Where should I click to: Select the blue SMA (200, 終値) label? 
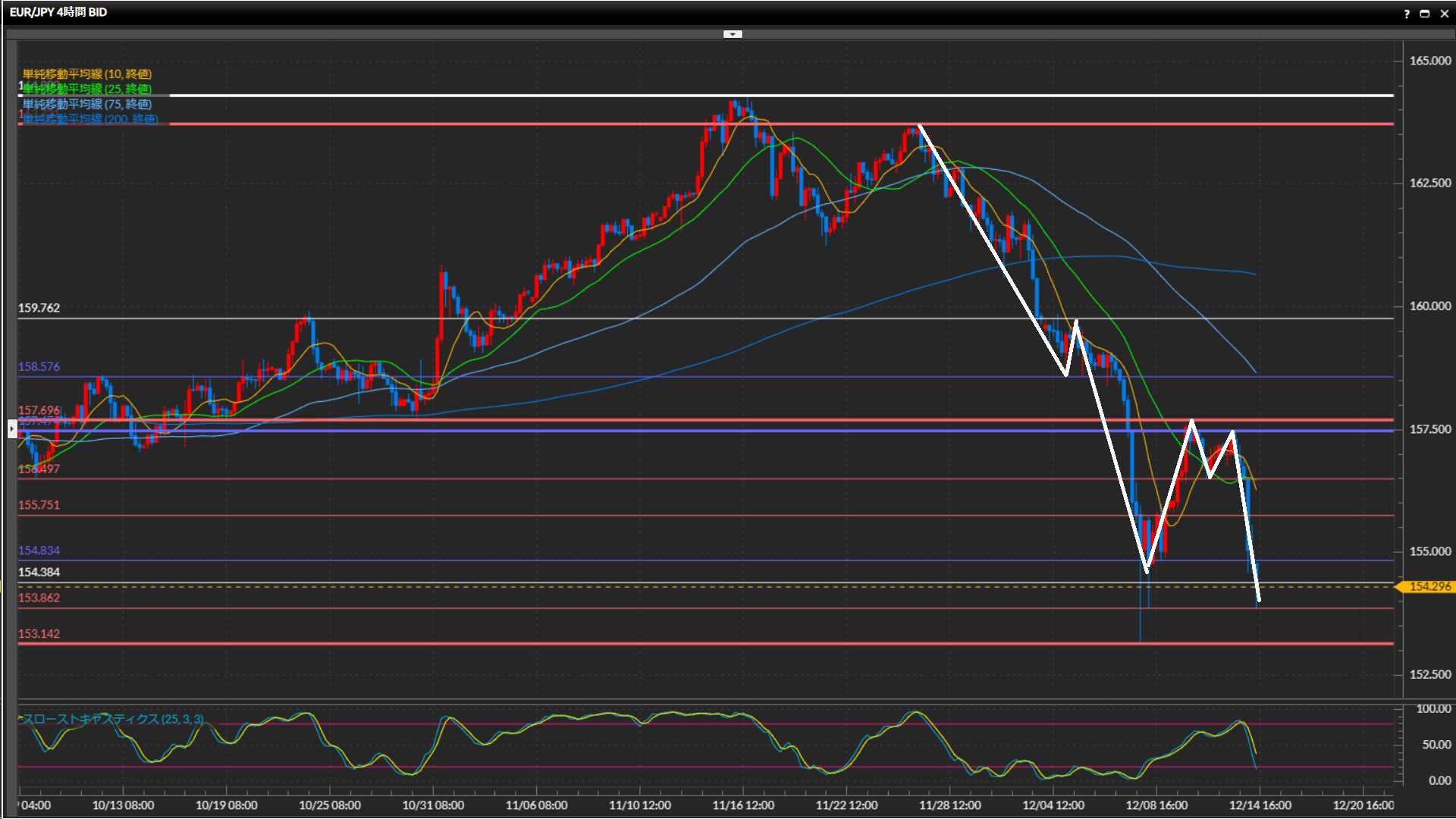(x=91, y=119)
